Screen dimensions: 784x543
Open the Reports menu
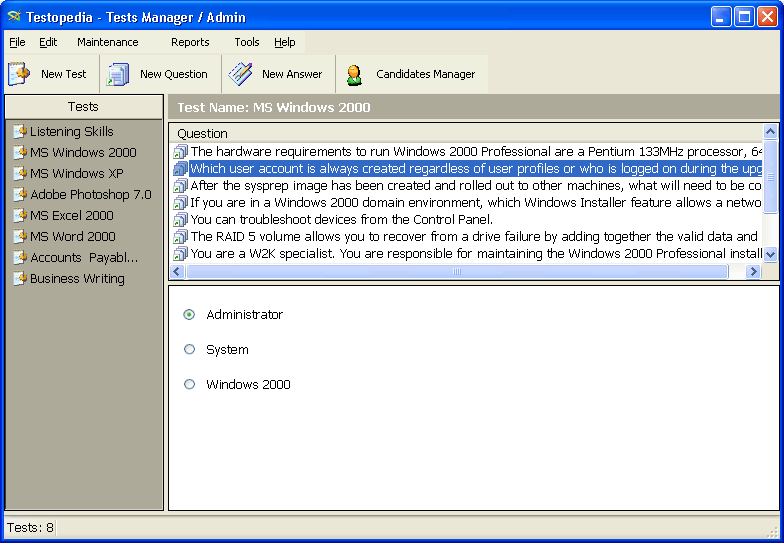click(190, 42)
